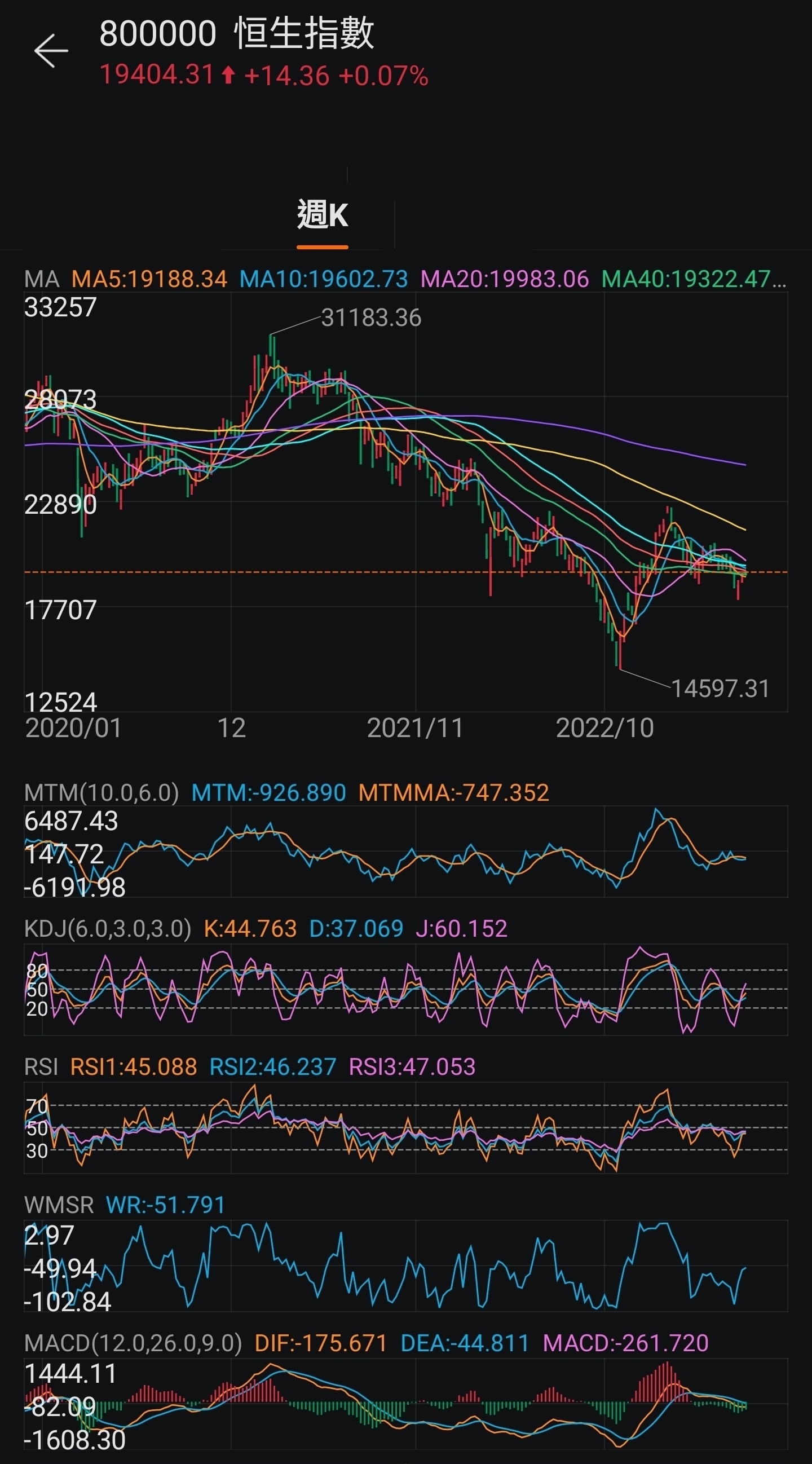Tap the DIF:-175.671 value
The image size is (812, 1464).
[x=321, y=1343]
